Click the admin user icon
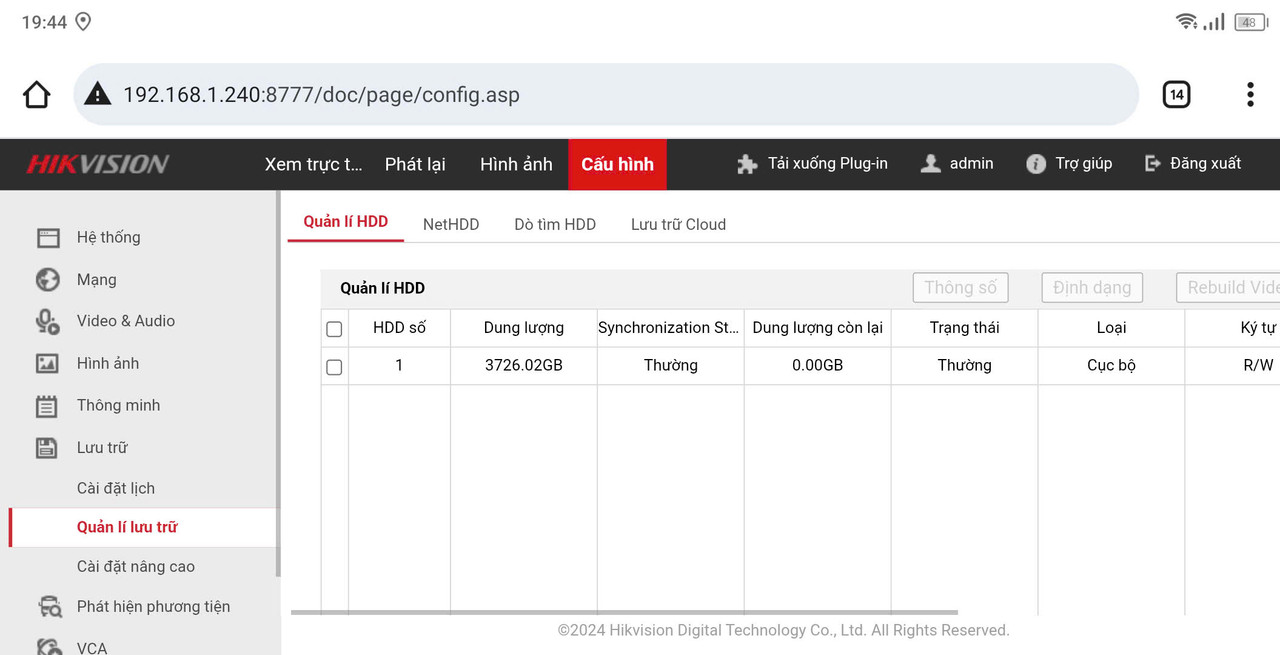The width and height of the screenshot is (1280, 655). [x=930, y=164]
